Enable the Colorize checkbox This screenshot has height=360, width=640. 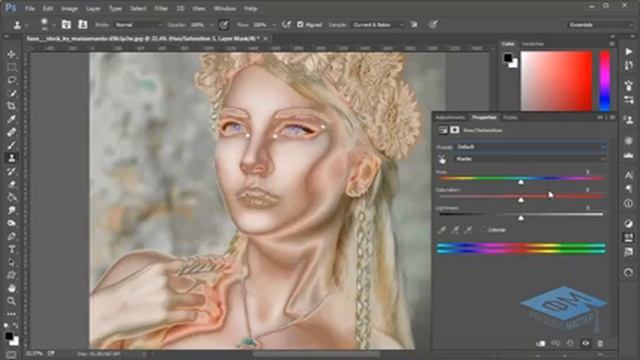(x=483, y=230)
